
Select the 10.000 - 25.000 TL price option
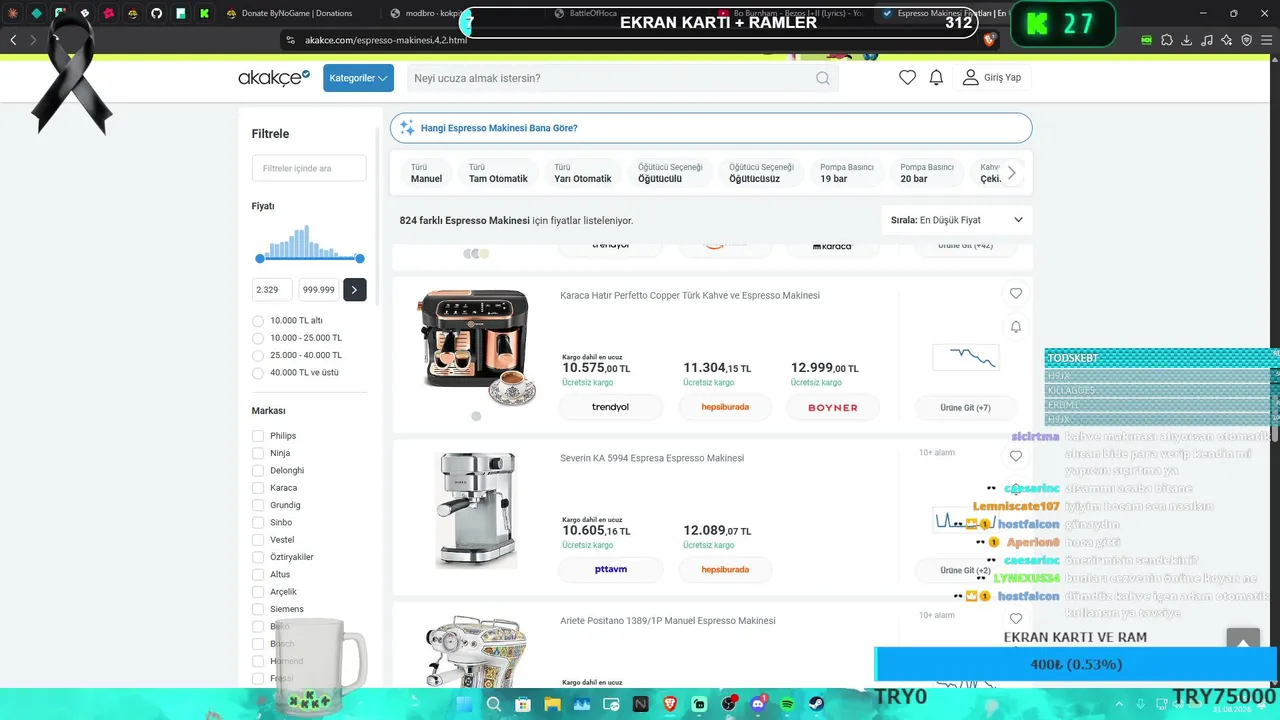tap(258, 338)
